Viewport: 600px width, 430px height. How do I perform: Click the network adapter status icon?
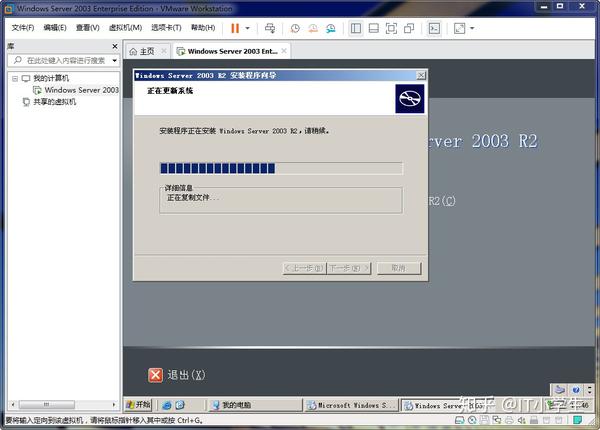tap(497, 420)
